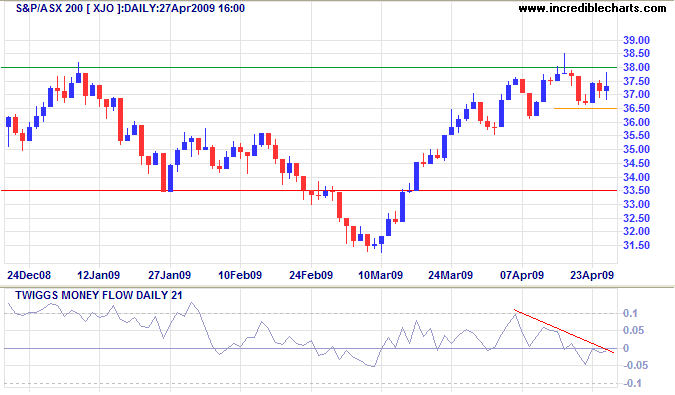Click the S&P/ASX 200 chart title
This screenshot has width=675, height=395.
tap(130, 8)
